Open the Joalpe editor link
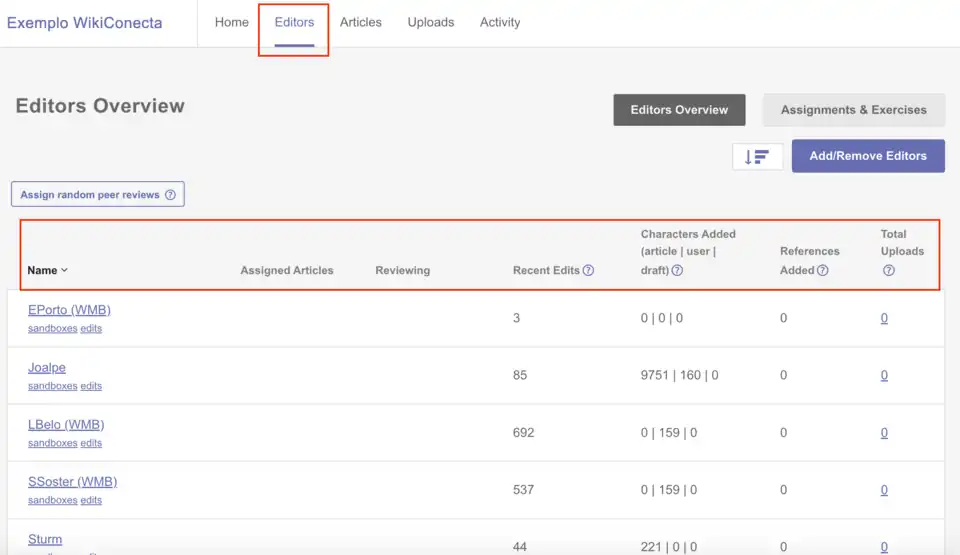960x555 pixels. 47,368
